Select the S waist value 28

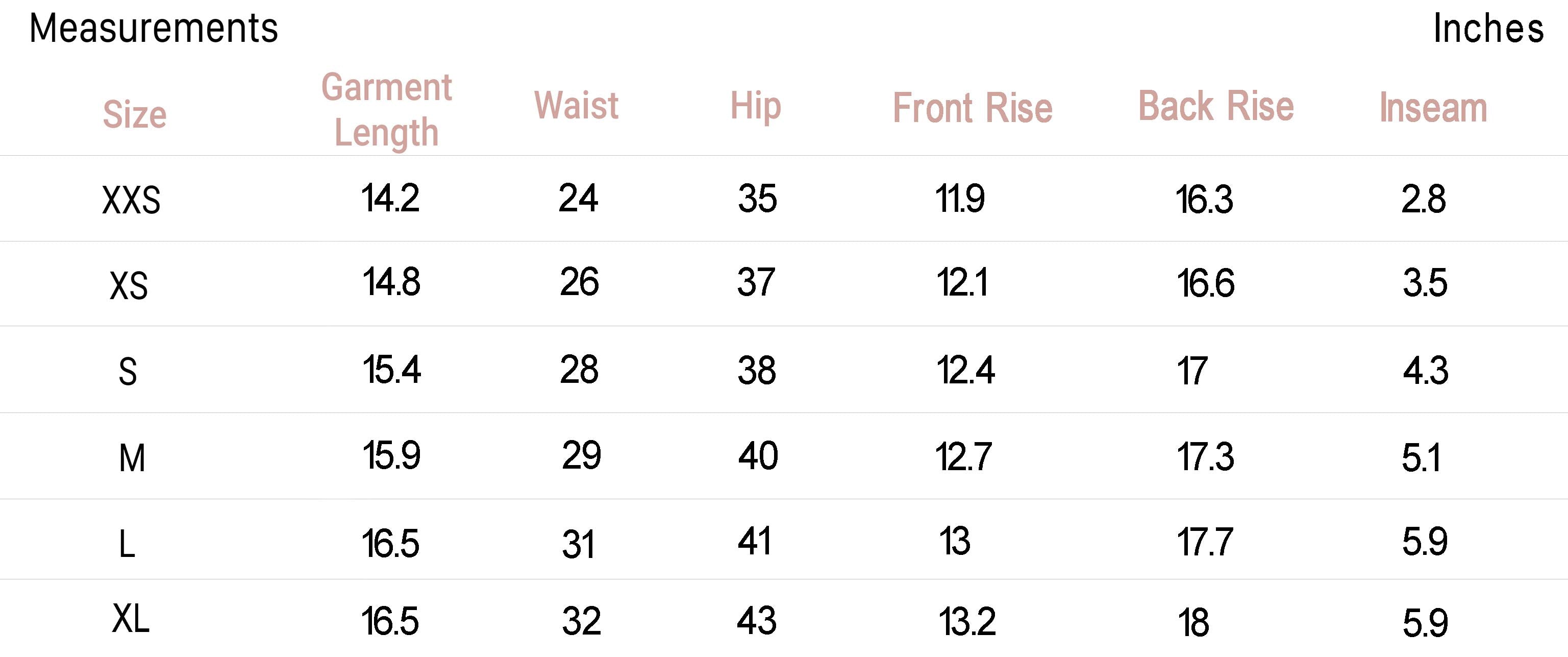579,370
